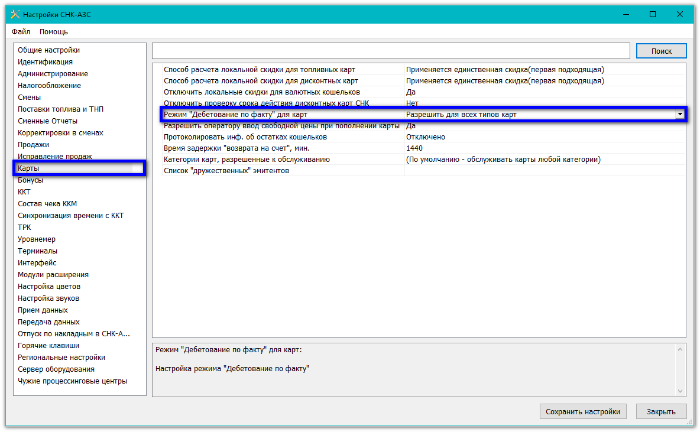Select the Общие настройки category
This screenshot has height=432, width=700.
point(48,50)
